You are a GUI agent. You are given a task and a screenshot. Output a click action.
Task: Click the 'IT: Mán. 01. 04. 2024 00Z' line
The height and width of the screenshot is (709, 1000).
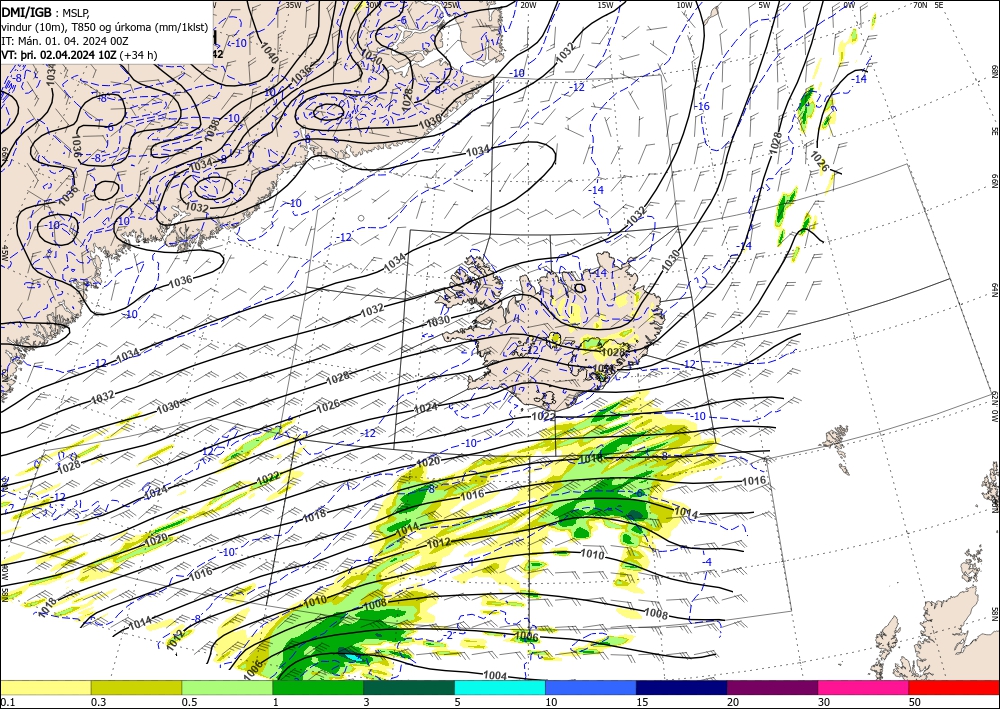click(x=64, y=41)
